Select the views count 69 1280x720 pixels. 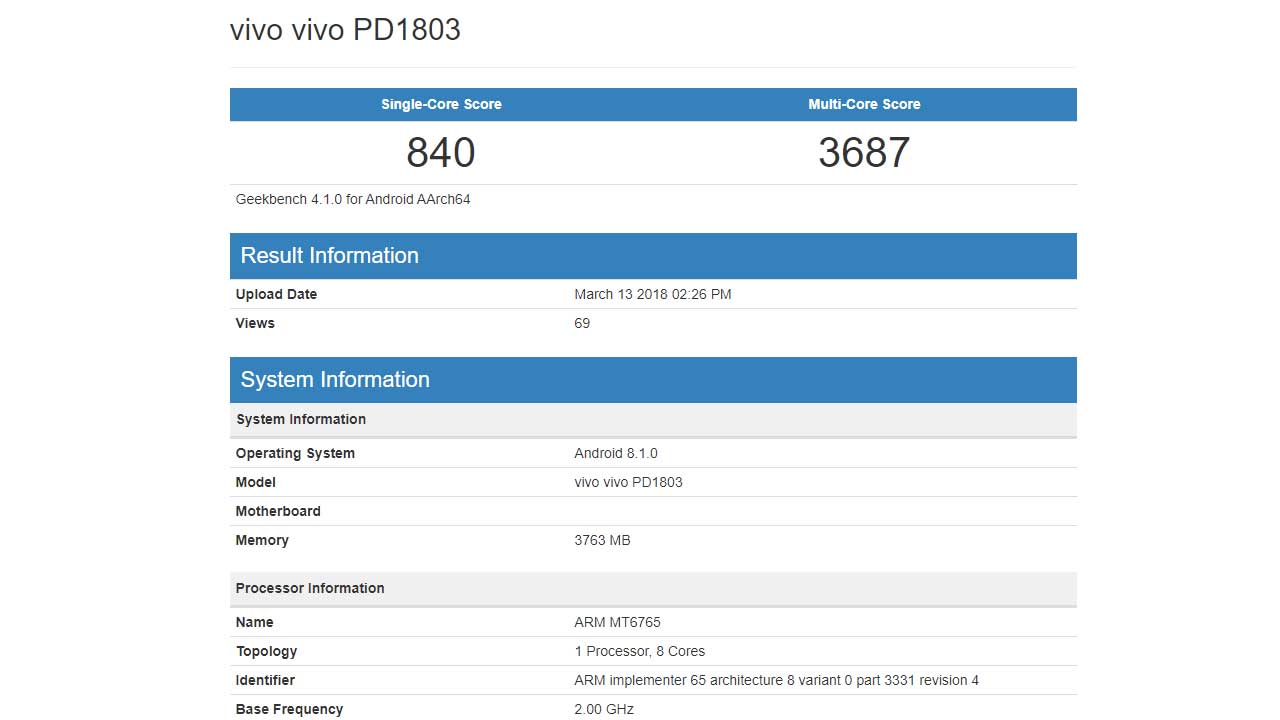tap(582, 323)
